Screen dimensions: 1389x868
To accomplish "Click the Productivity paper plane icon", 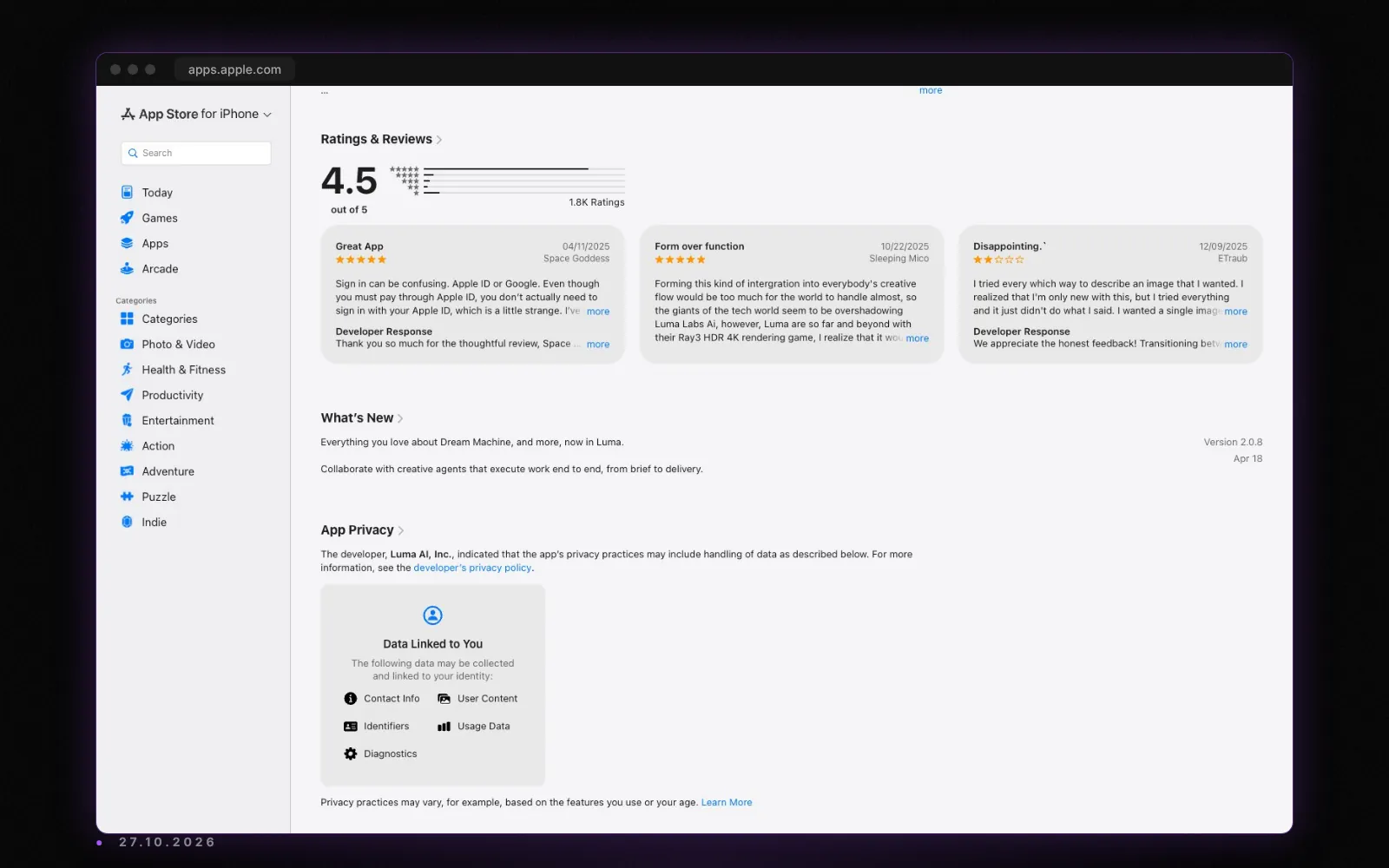I will (127, 395).
